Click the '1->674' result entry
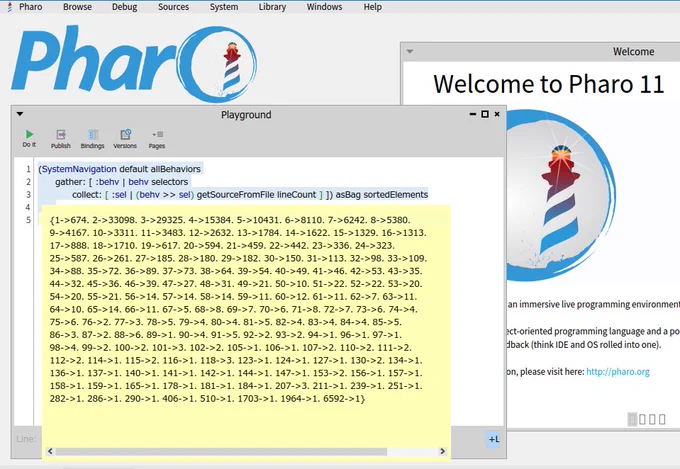680x469 pixels. [69, 220]
